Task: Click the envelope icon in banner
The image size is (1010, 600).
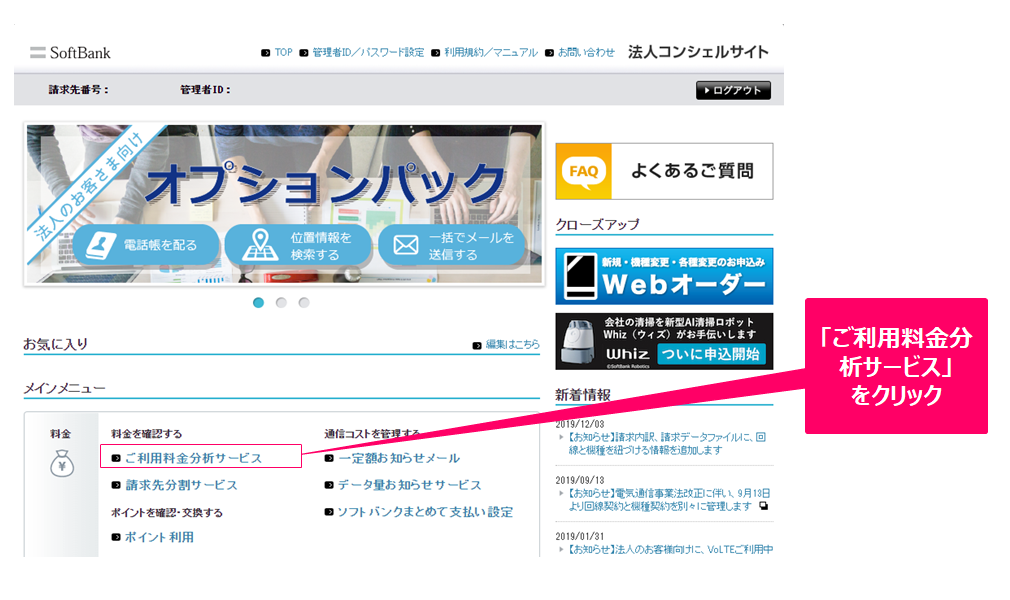Action: 406,245
